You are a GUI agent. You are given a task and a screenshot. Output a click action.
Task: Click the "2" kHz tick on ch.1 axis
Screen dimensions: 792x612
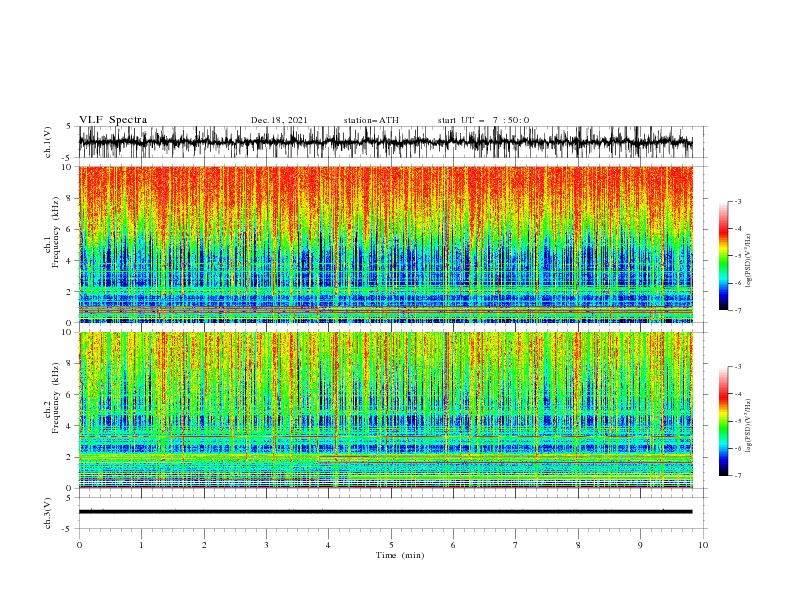[68, 292]
